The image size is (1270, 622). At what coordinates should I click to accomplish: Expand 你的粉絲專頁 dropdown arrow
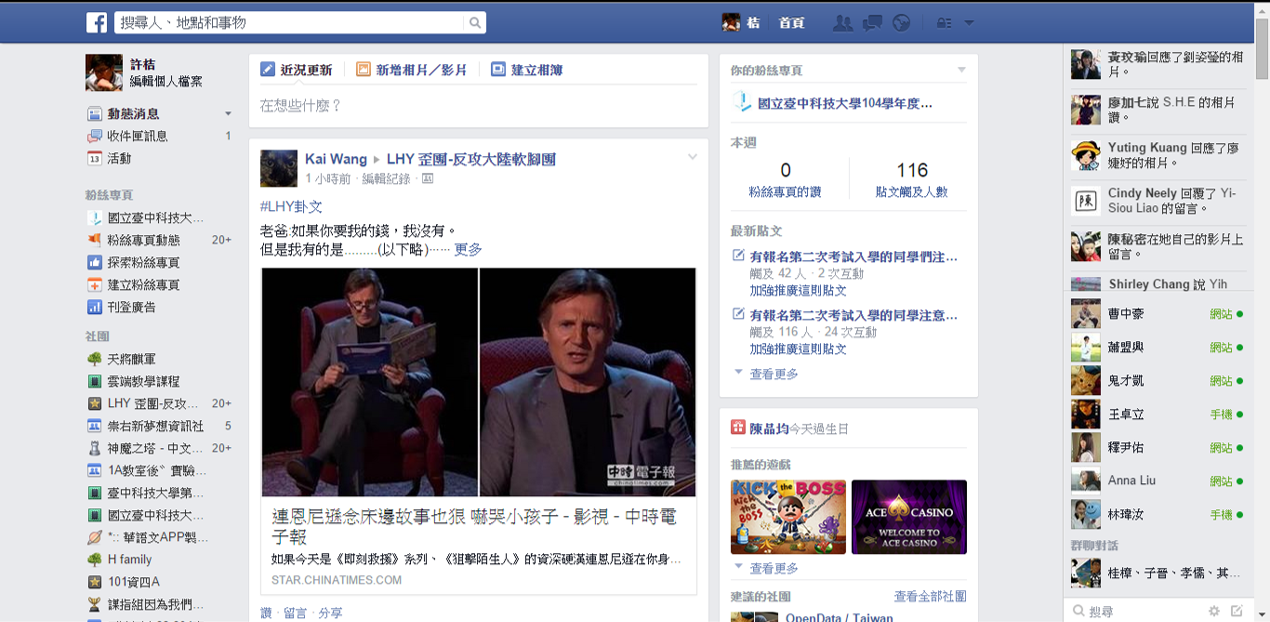961,70
